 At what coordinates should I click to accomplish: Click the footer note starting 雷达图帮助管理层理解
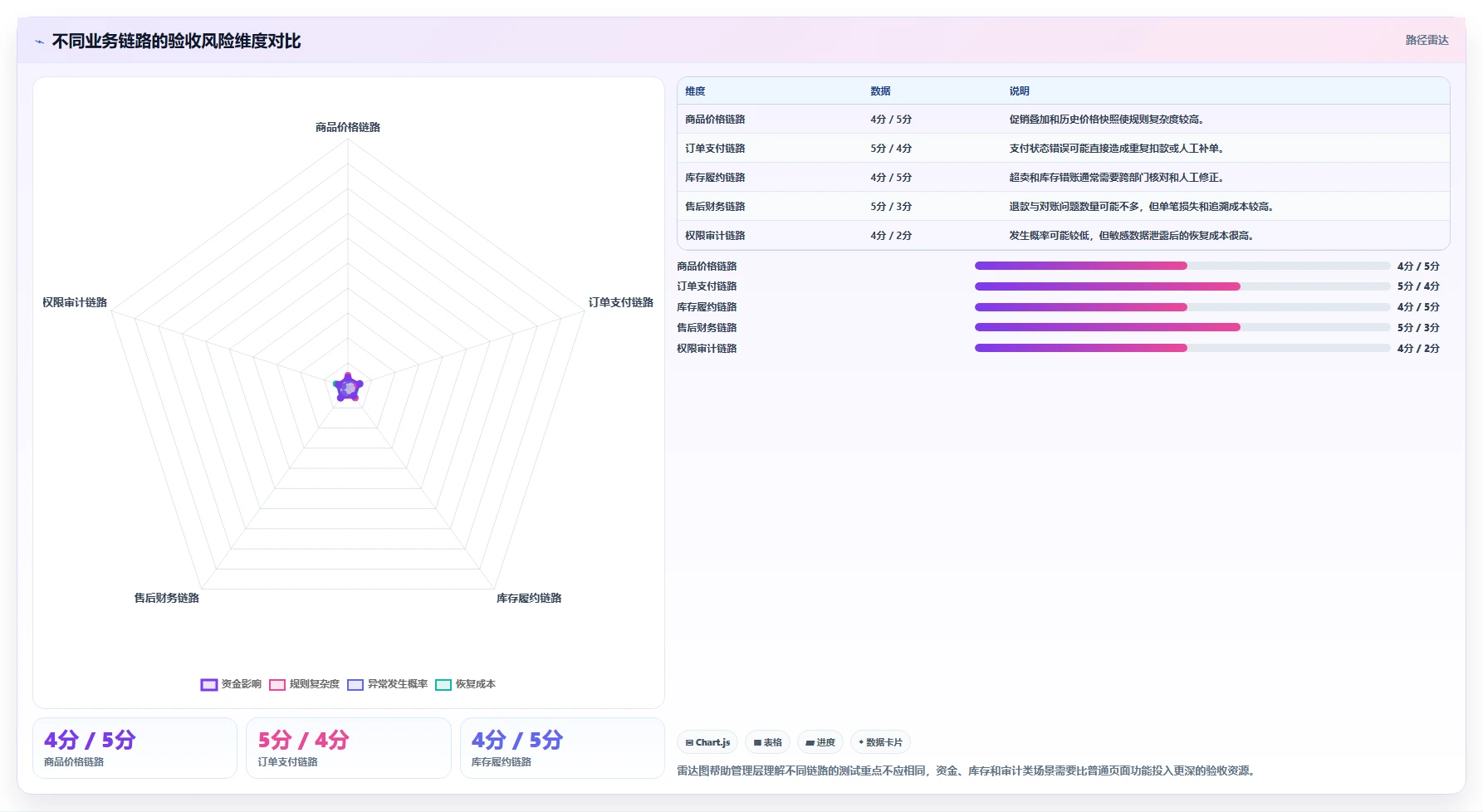click(x=968, y=770)
